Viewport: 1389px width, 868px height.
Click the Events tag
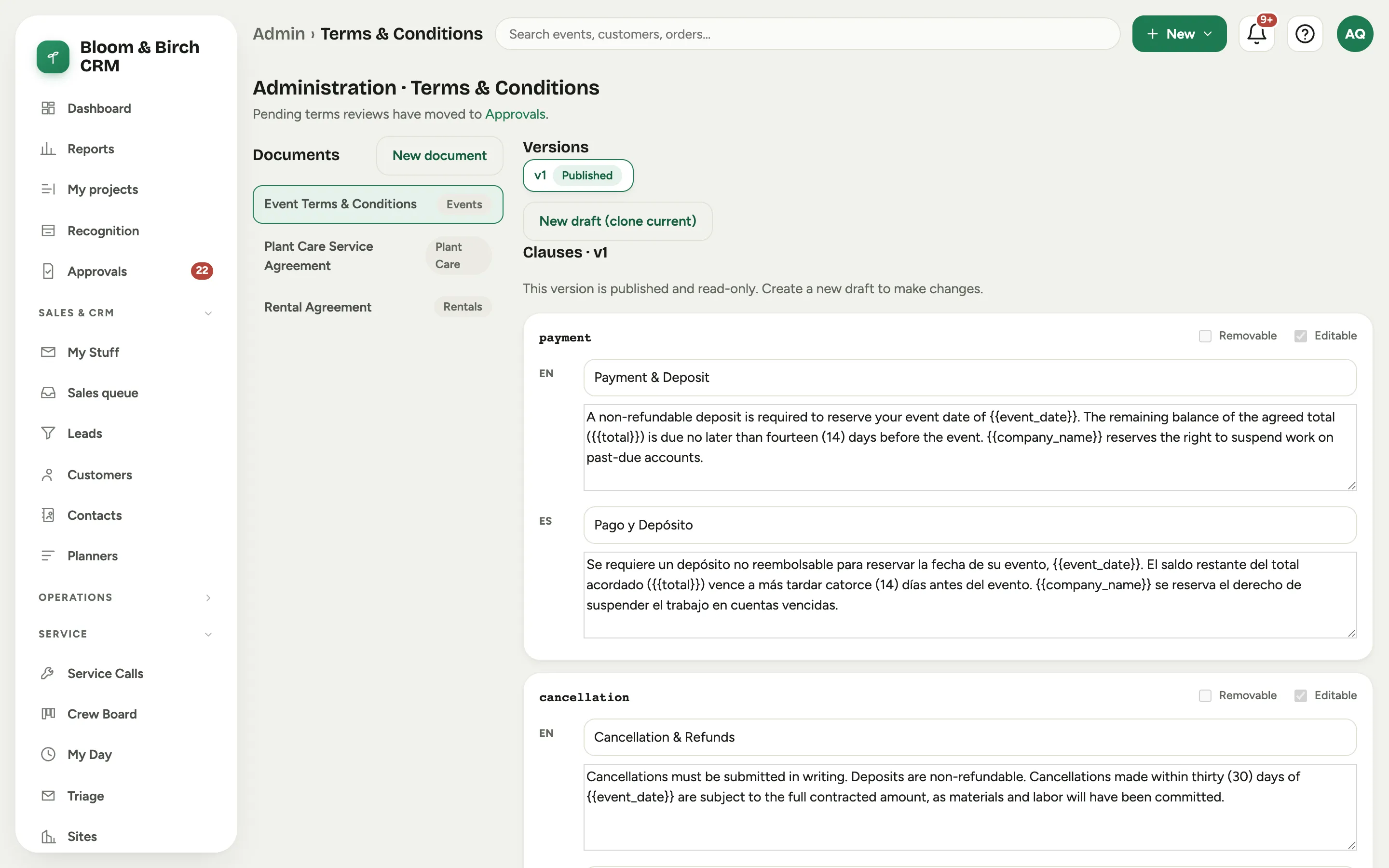(x=464, y=204)
